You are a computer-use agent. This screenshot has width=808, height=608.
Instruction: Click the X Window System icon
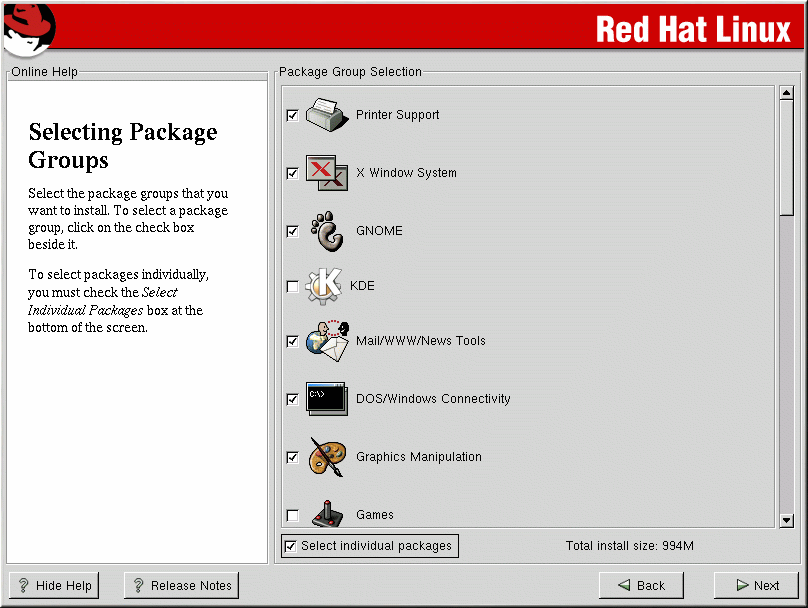click(326, 173)
